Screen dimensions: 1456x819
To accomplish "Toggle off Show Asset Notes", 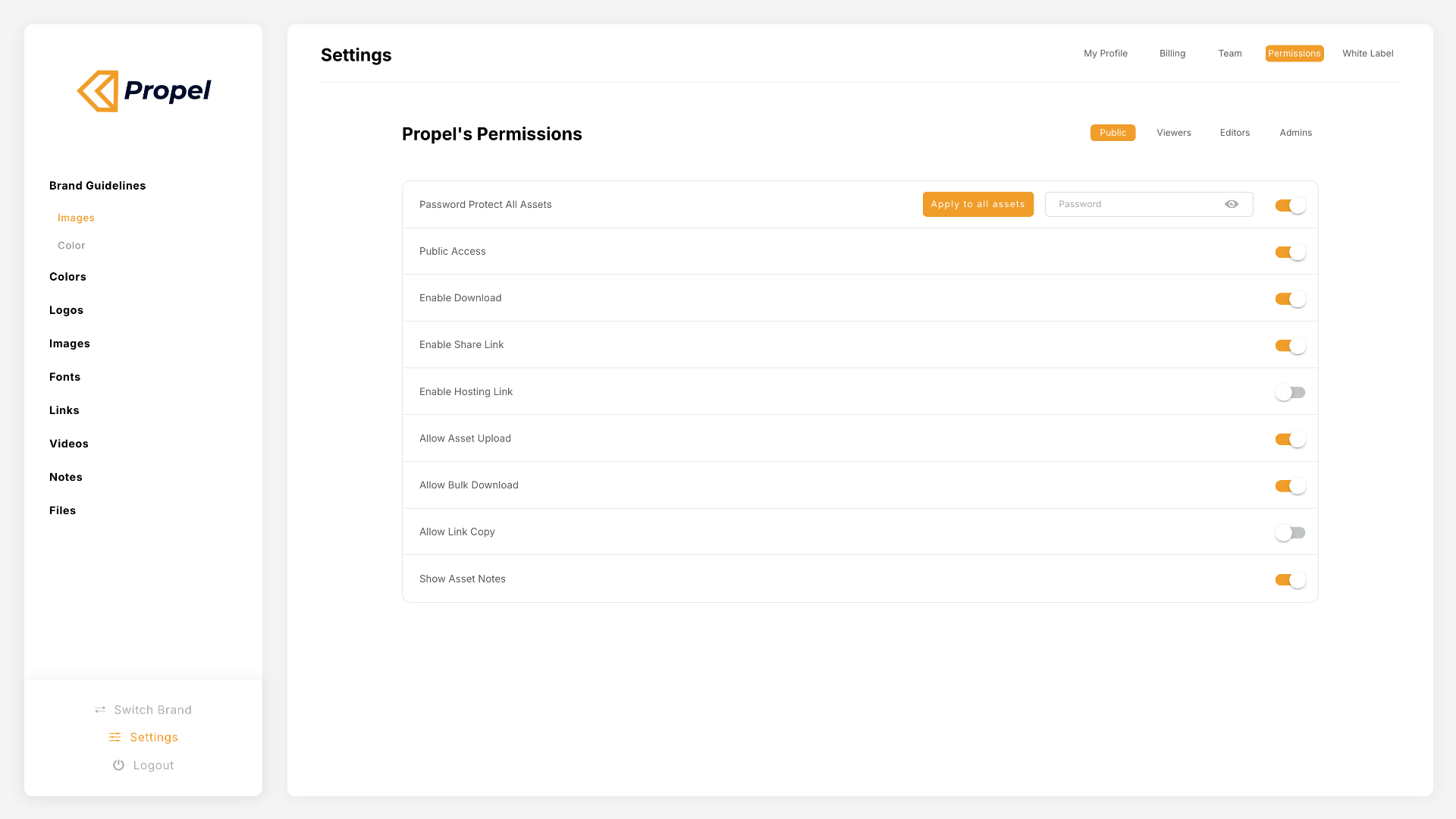I will 1290,579.
